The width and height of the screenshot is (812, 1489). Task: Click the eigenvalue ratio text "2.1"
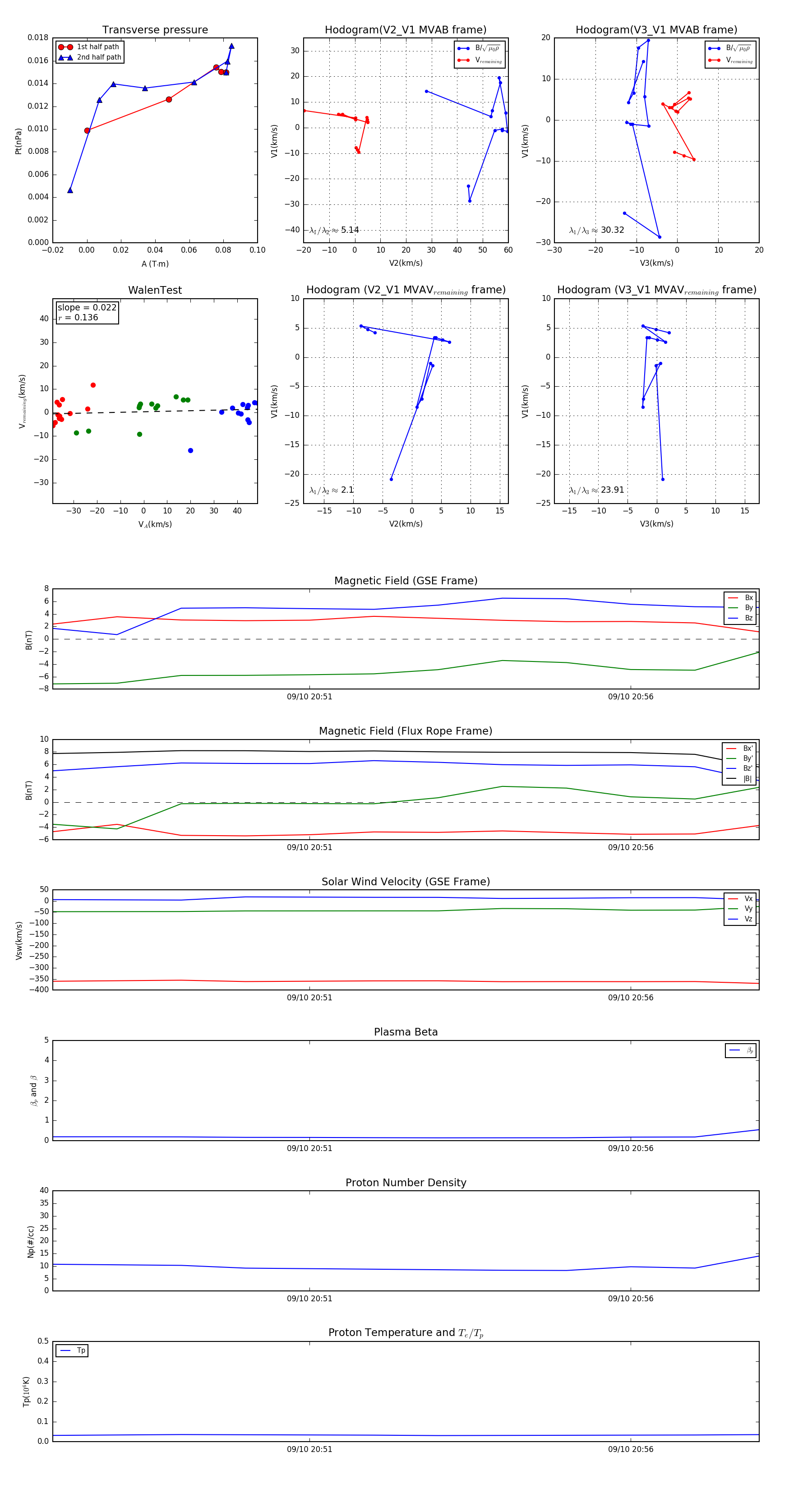347,490
